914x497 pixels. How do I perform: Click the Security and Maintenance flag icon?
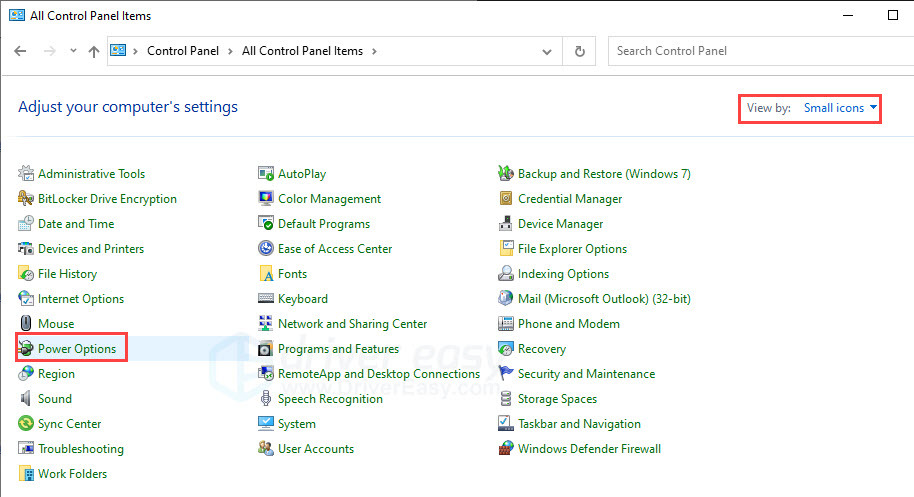[505, 373]
